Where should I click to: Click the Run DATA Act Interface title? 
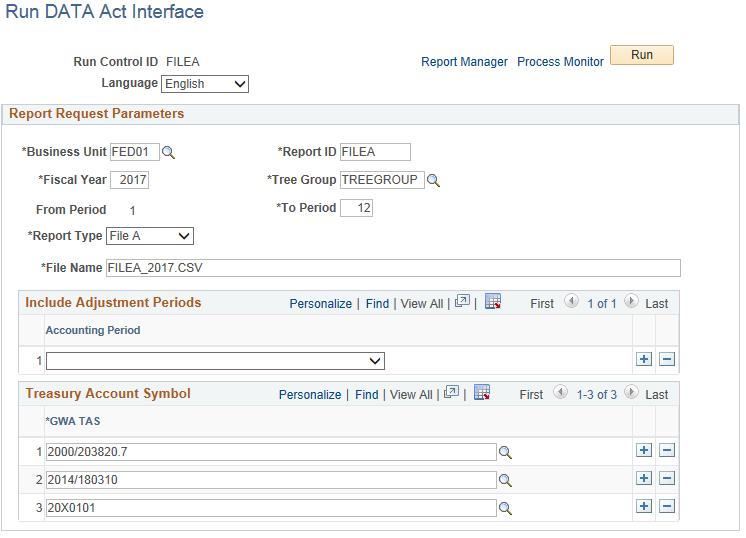(105, 11)
